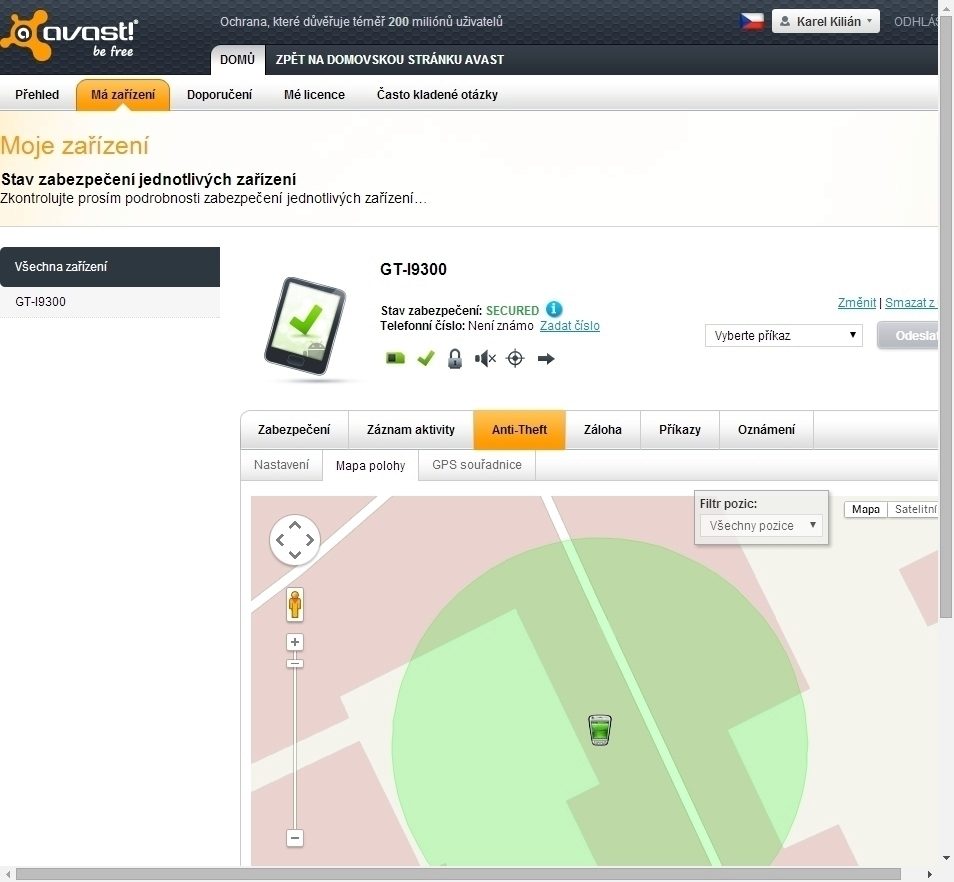Open the Všechny pozice filter dropdown

tap(762, 526)
